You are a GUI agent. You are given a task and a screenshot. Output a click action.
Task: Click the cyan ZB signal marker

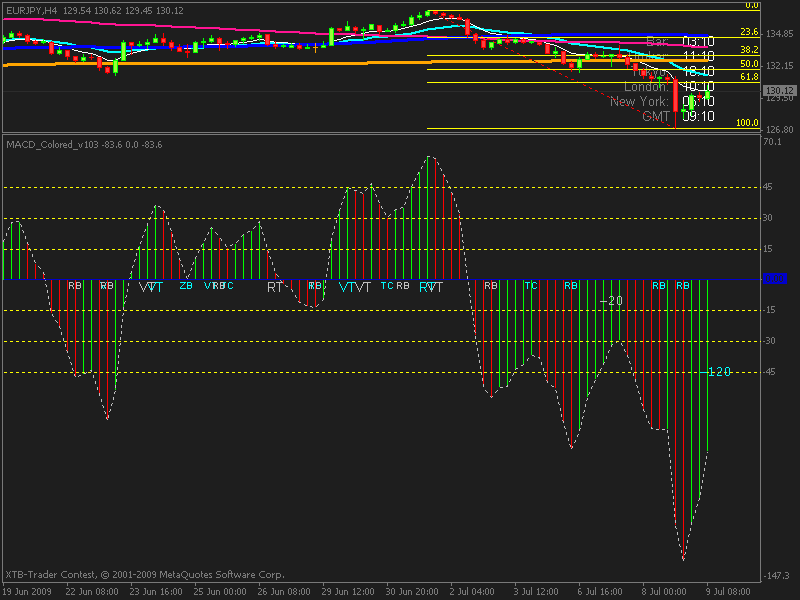tap(186, 286)
